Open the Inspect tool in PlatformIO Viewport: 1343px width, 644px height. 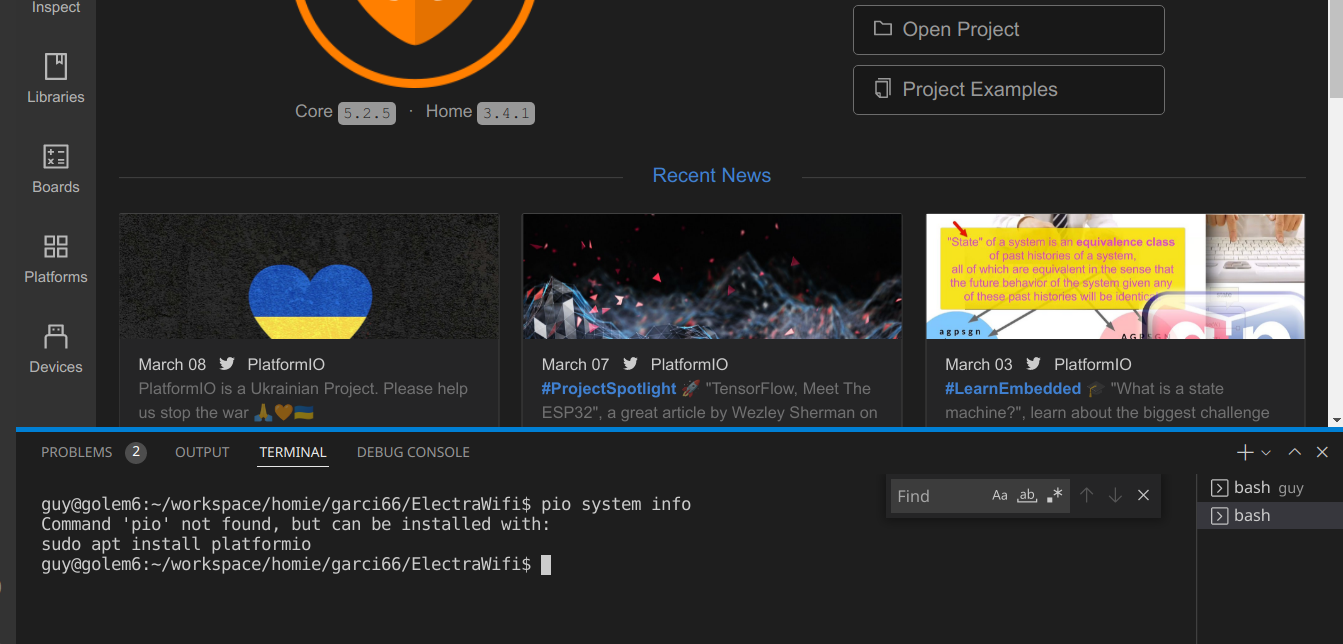[55, 7]
